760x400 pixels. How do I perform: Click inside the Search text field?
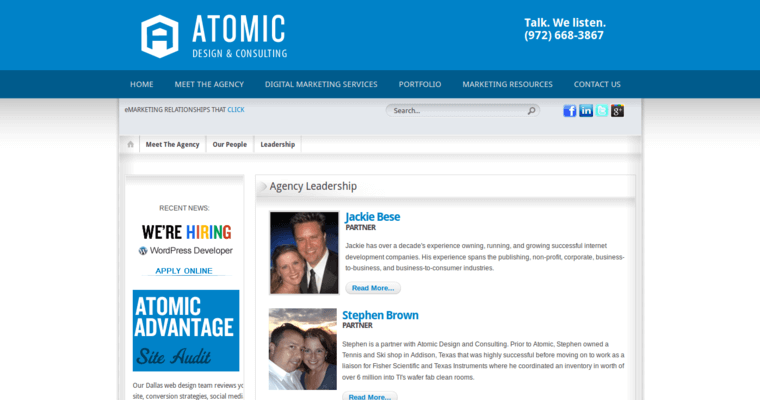pos(455,111)
